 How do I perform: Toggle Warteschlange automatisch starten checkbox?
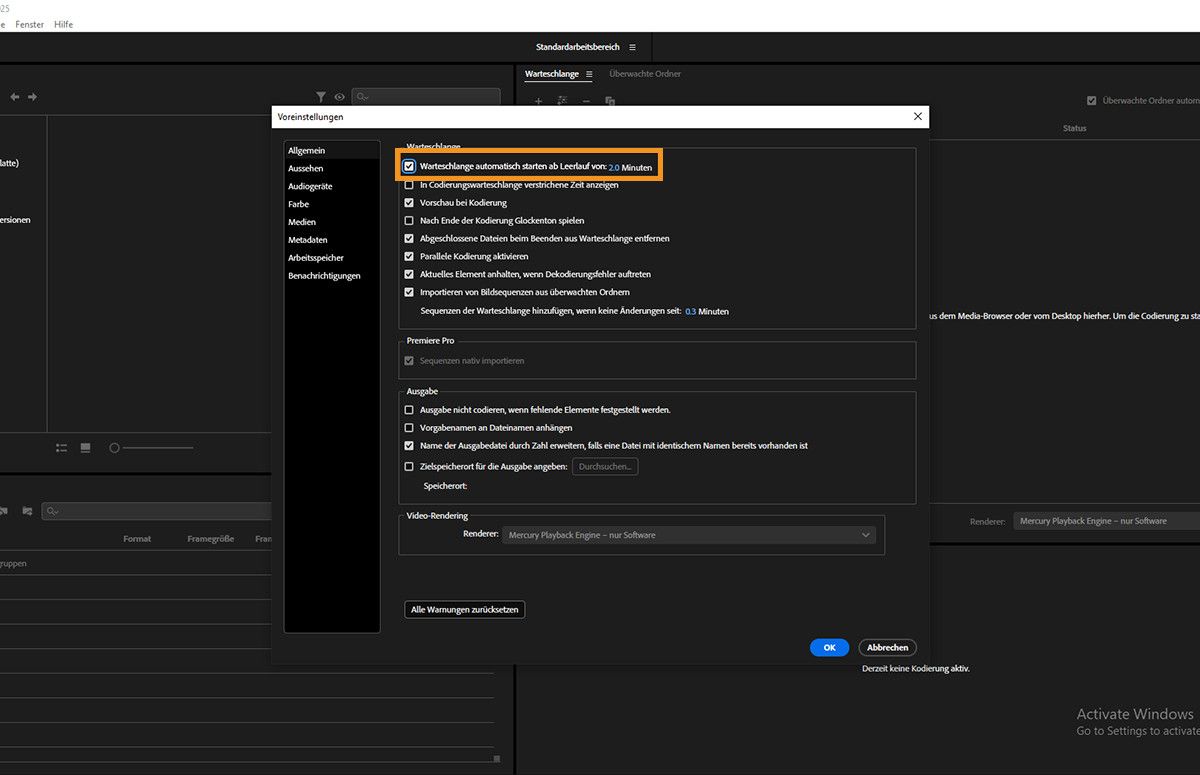coord(409,167)
